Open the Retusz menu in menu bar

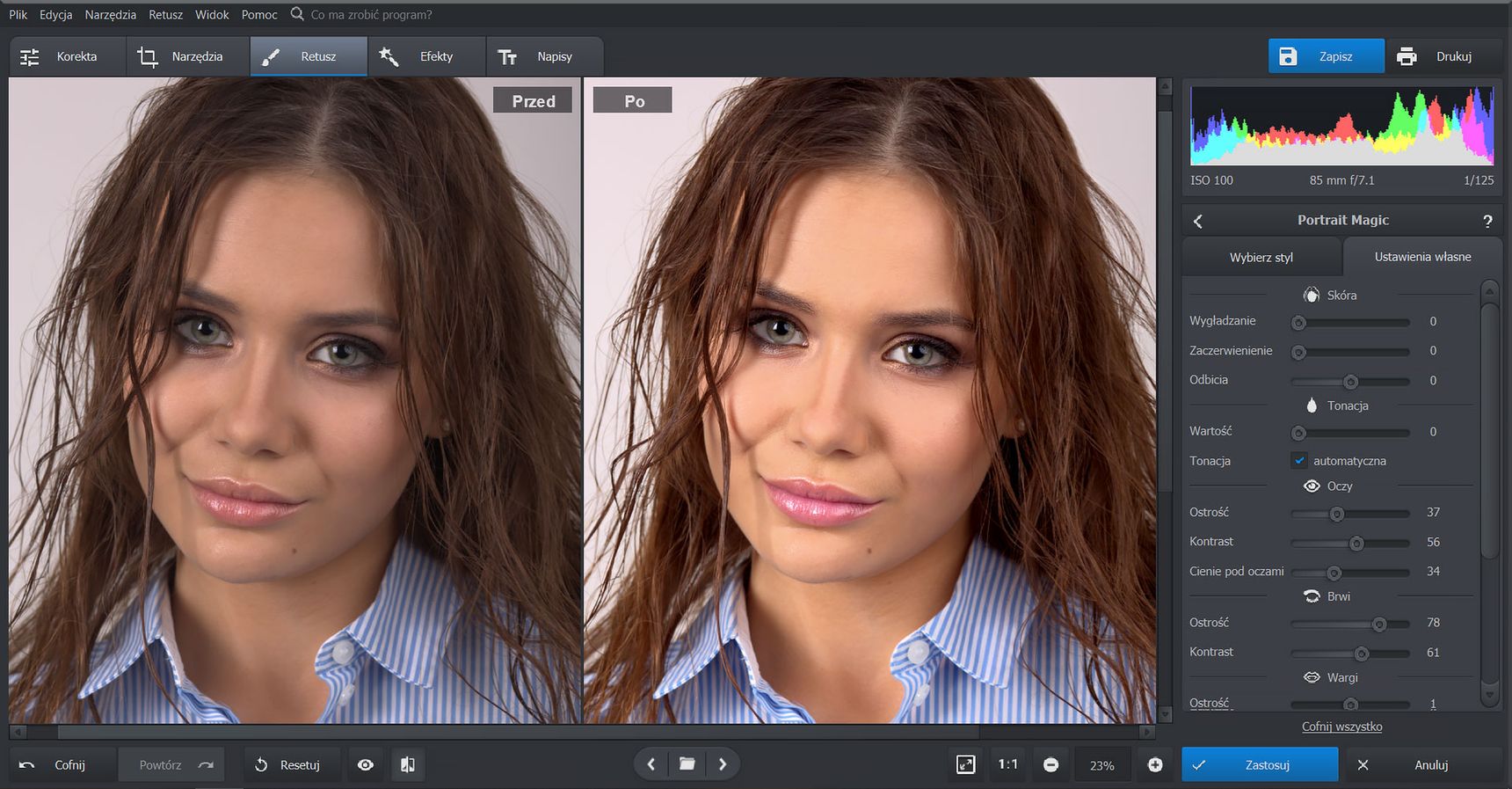pos(165,15)
